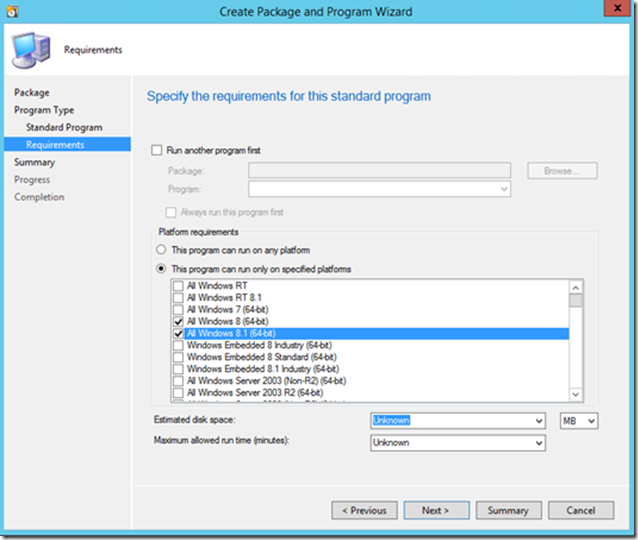
Task: Go to the Package wizard step
Action: (32, 92)
